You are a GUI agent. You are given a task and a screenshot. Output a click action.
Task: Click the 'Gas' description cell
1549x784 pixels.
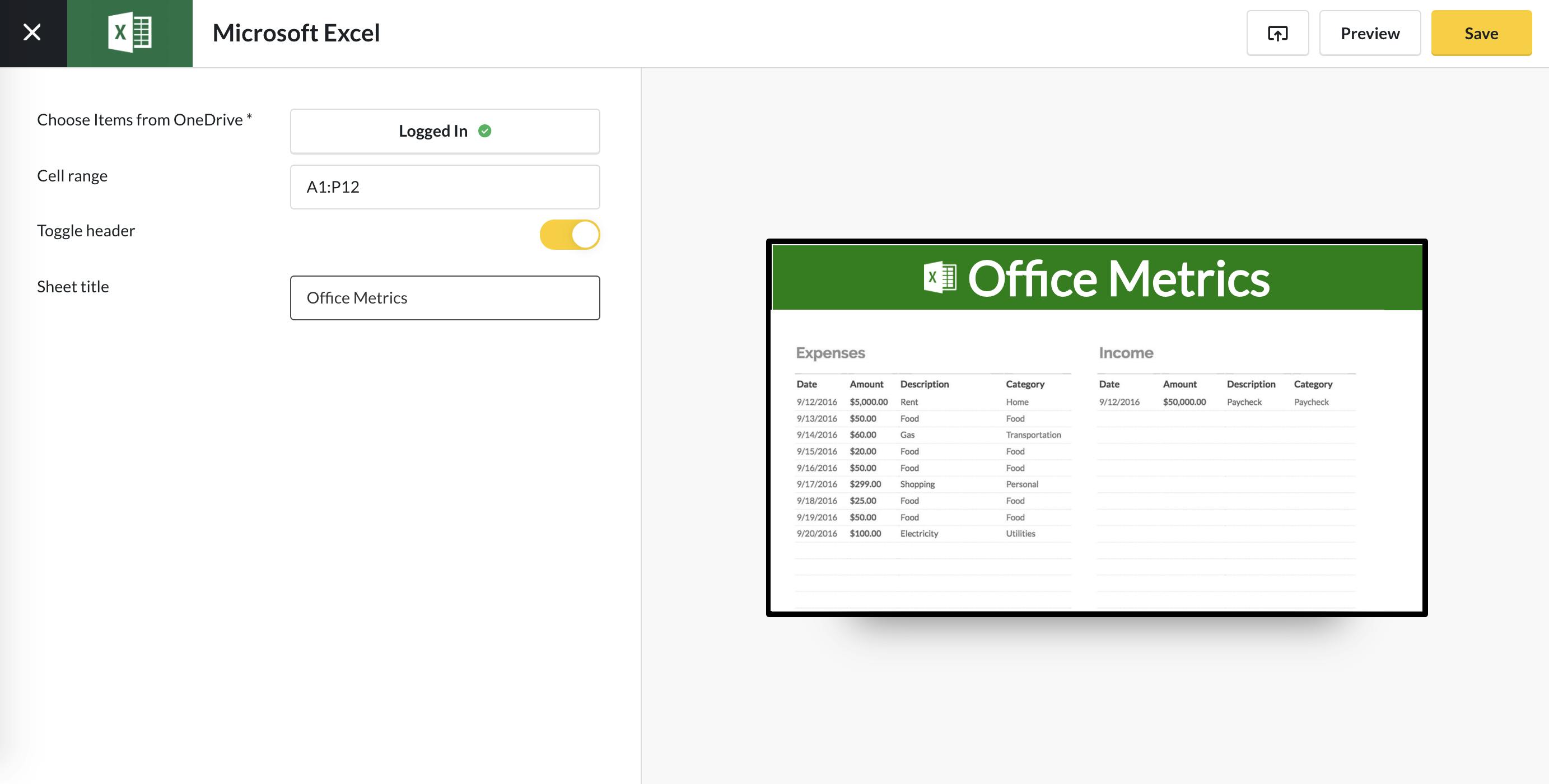(x=907, y=435)
